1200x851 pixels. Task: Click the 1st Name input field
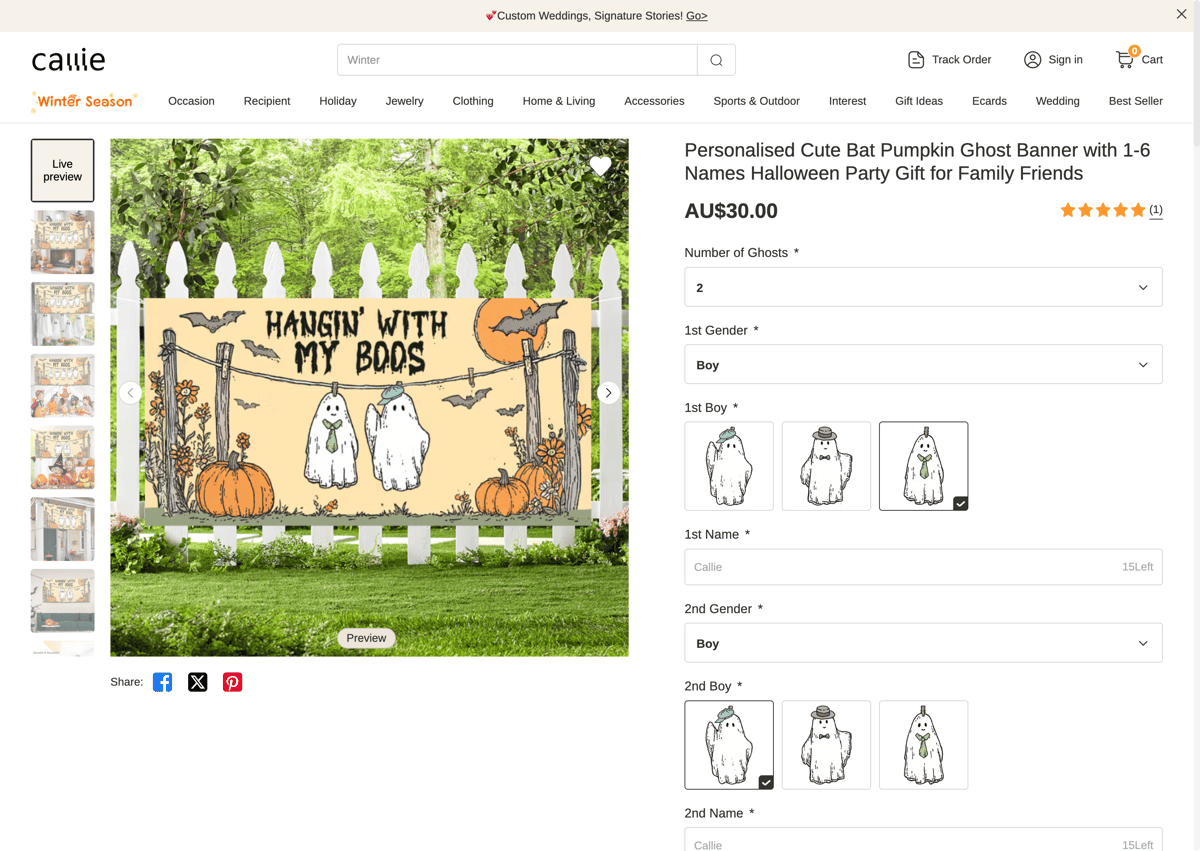pyautogui.click(x=923, y=567)
